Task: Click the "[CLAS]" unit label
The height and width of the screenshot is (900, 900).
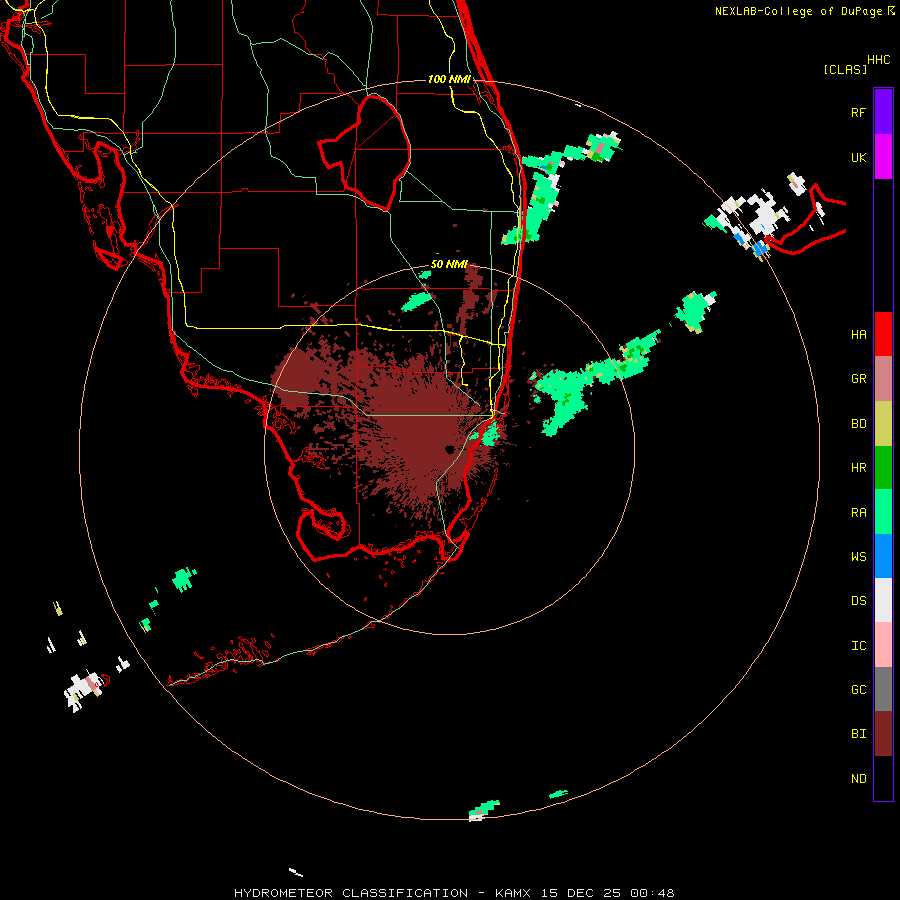Action: [845, 69]
